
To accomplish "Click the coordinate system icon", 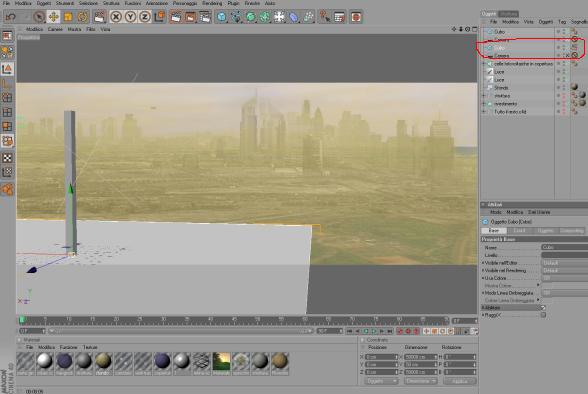I will [160, 17].
